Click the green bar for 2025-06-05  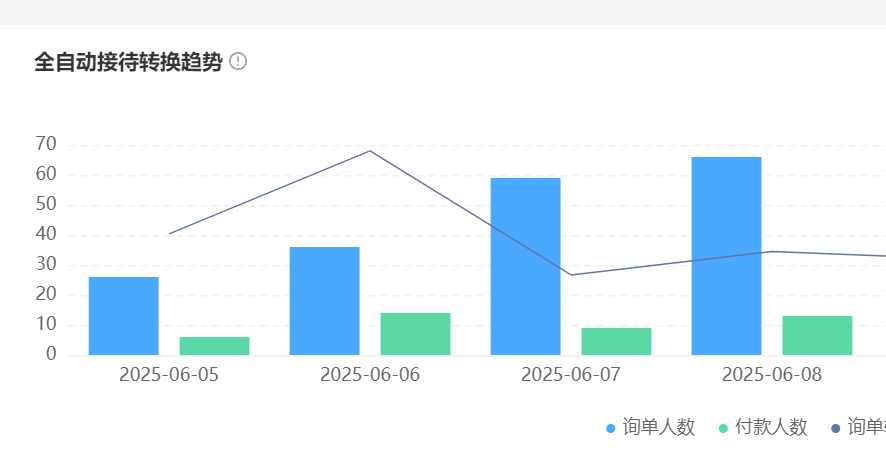pos(214,346)
